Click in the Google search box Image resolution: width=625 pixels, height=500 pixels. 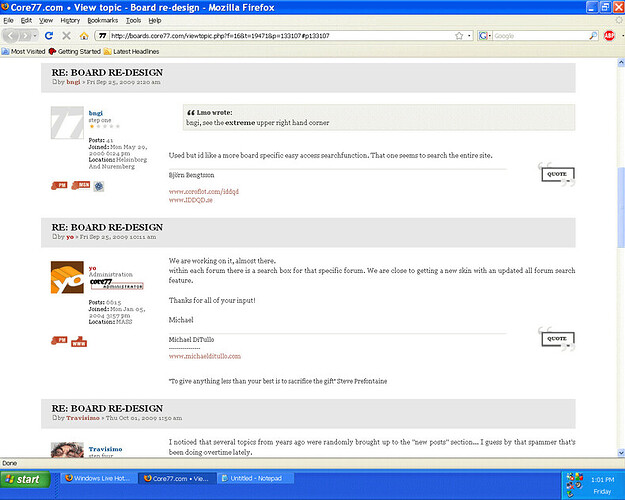(540, 36)
